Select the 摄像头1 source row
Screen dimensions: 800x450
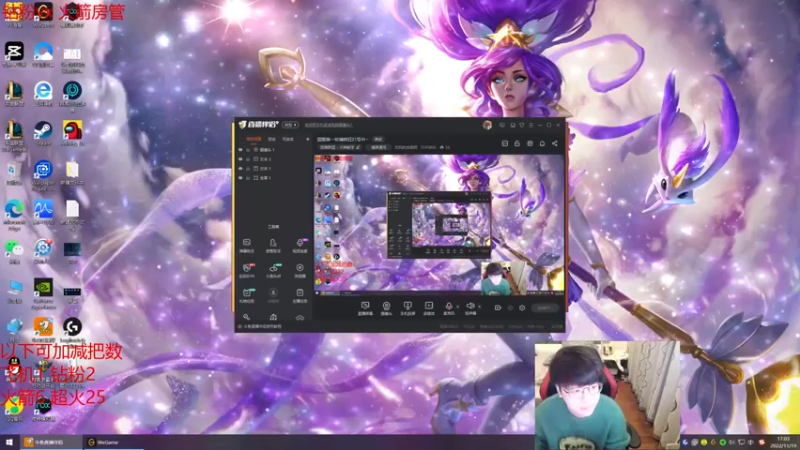point(273,150)
